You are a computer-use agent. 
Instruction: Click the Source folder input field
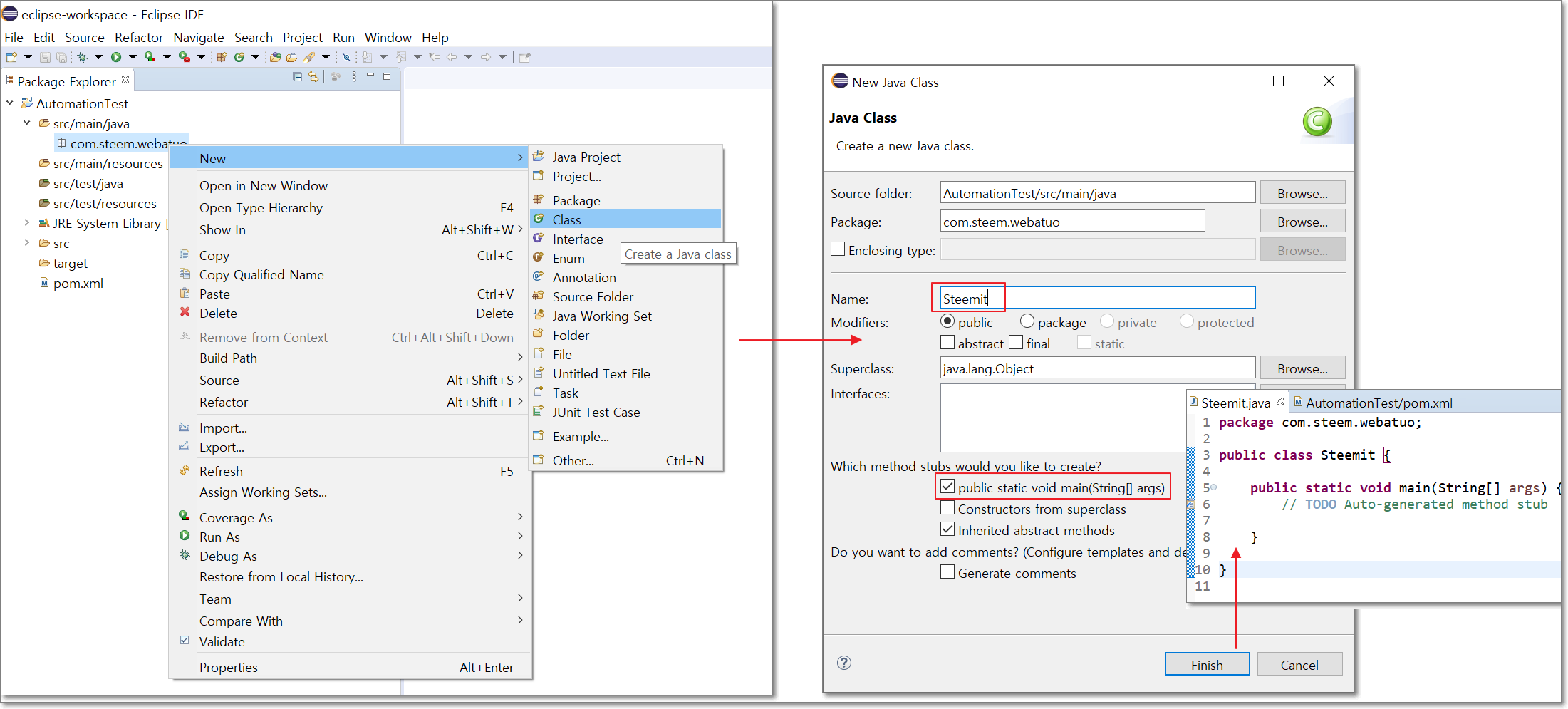pos(1097,193)
